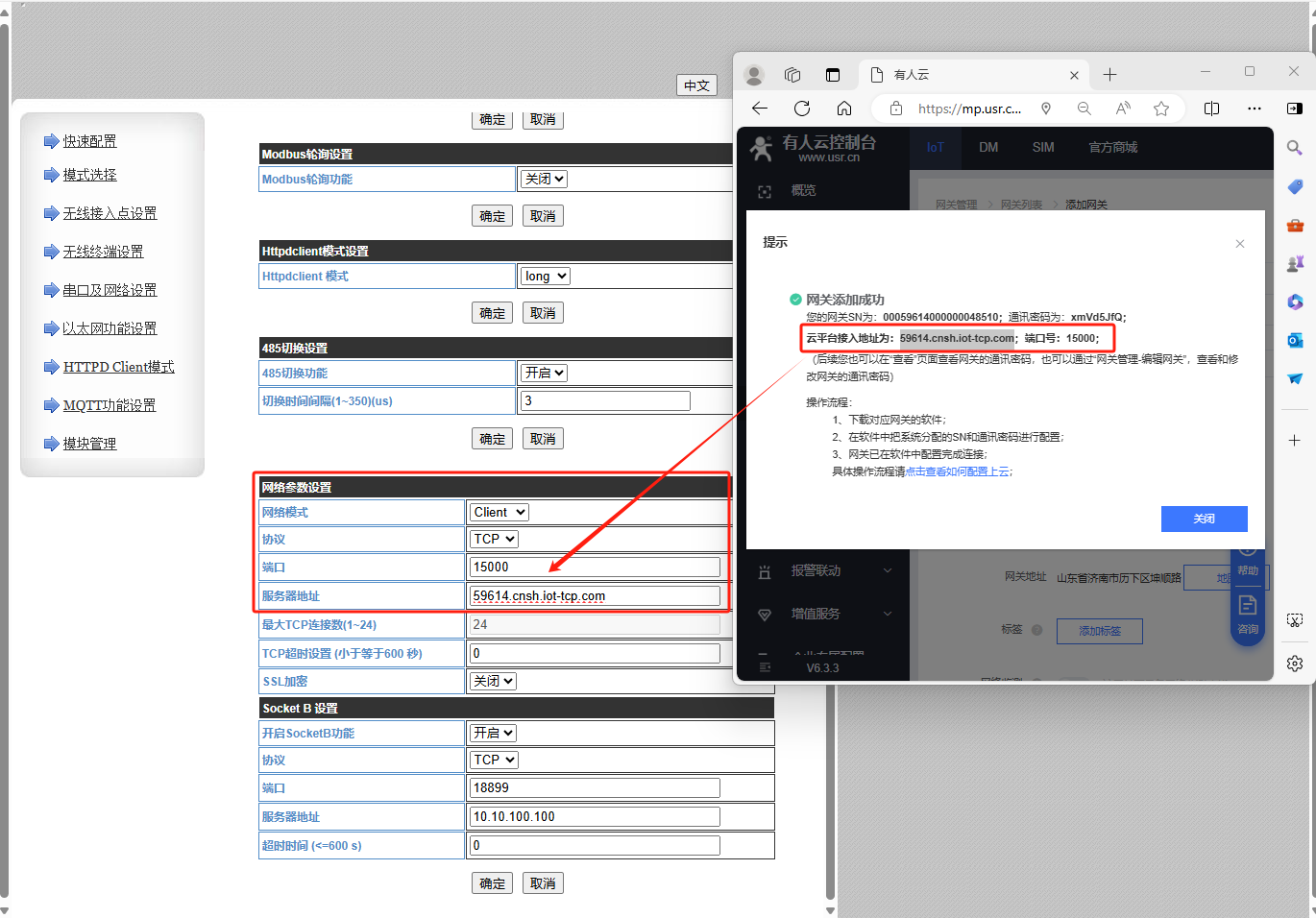Switch to the DM tab

pos(988,147)
